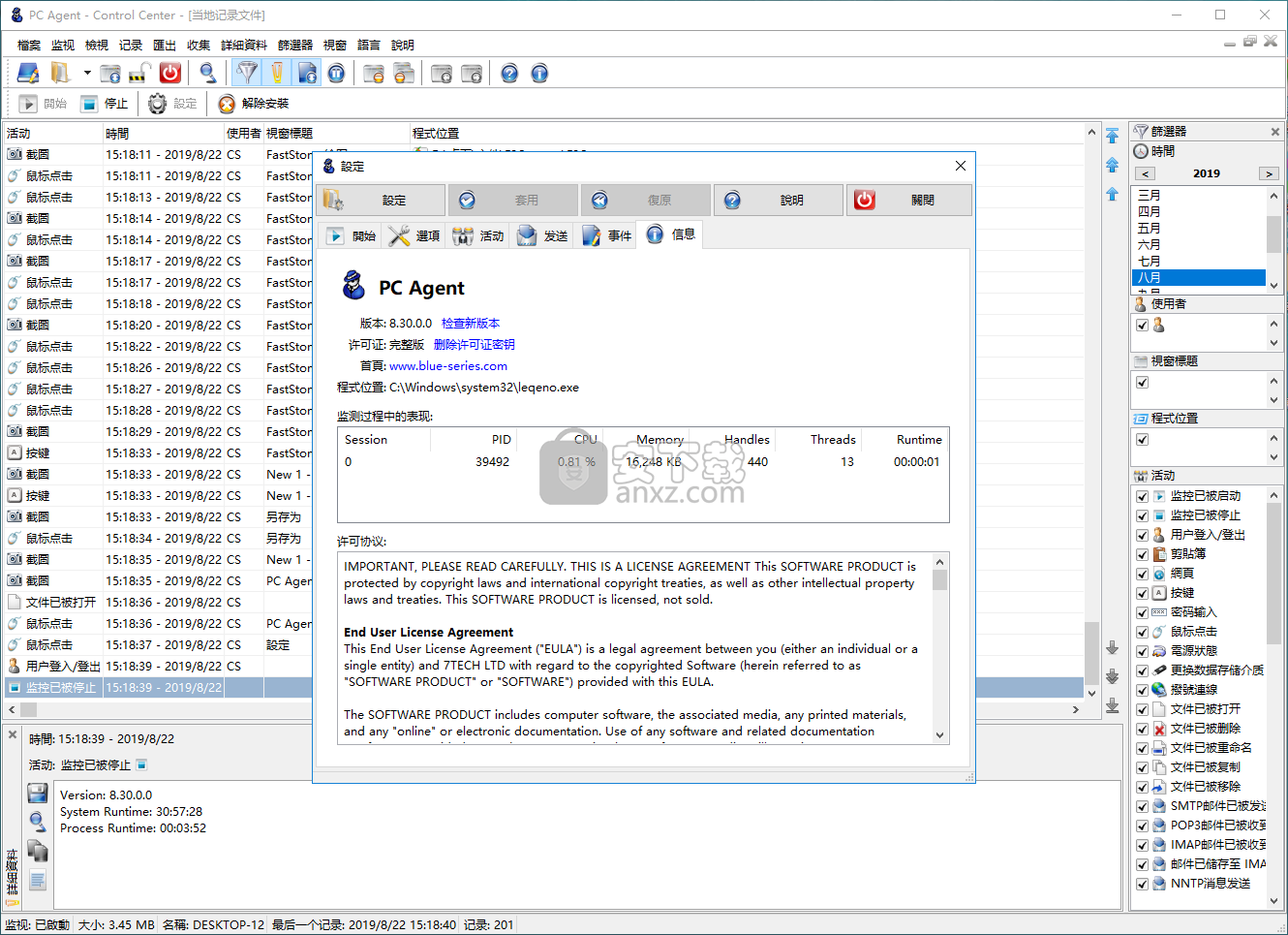Screen dimensions: 1288x935
Task: Switch to the 開始 tab in settings dialog
Action: (x=352, y=235)
